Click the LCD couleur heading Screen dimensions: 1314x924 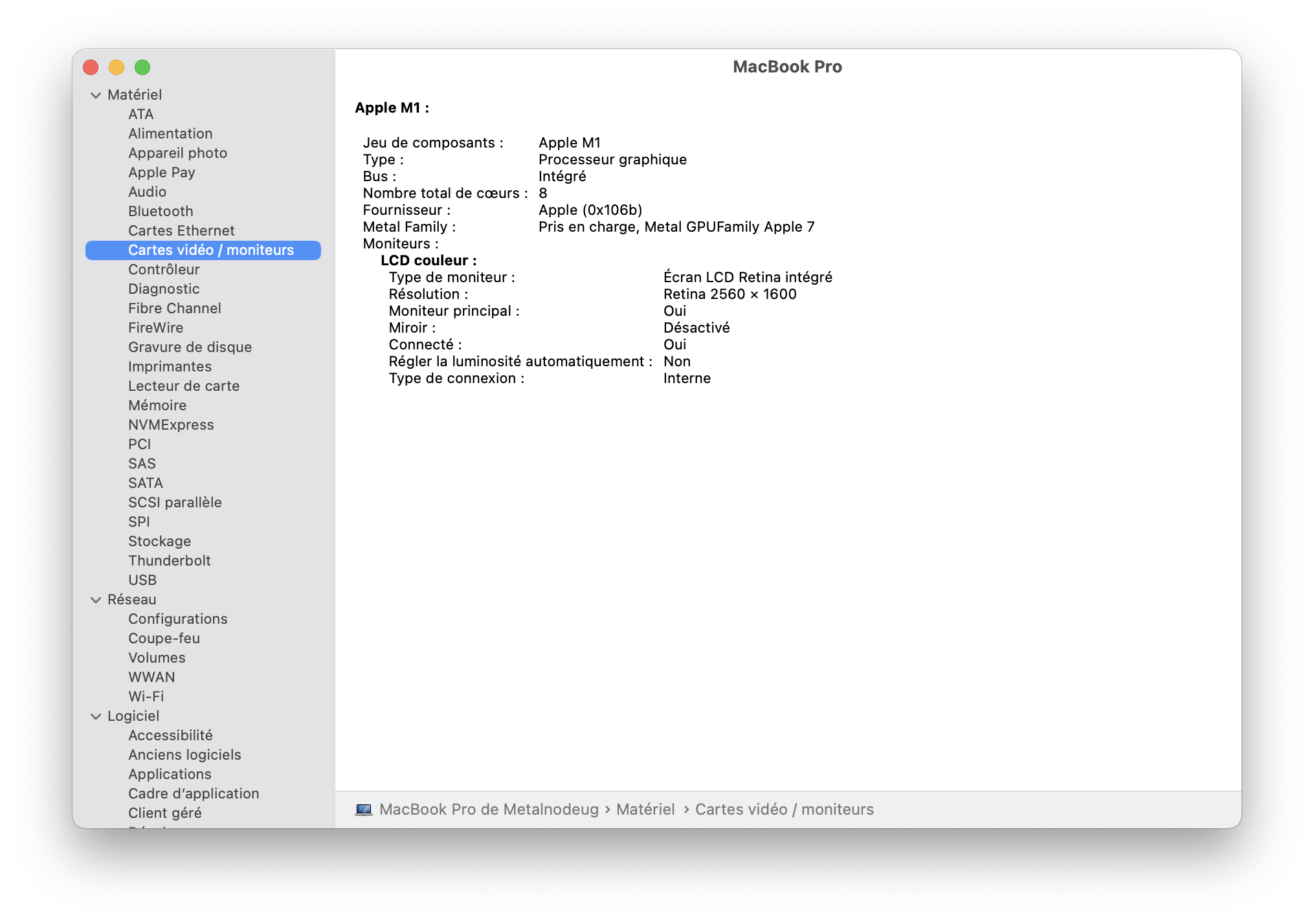coord(429,261)
